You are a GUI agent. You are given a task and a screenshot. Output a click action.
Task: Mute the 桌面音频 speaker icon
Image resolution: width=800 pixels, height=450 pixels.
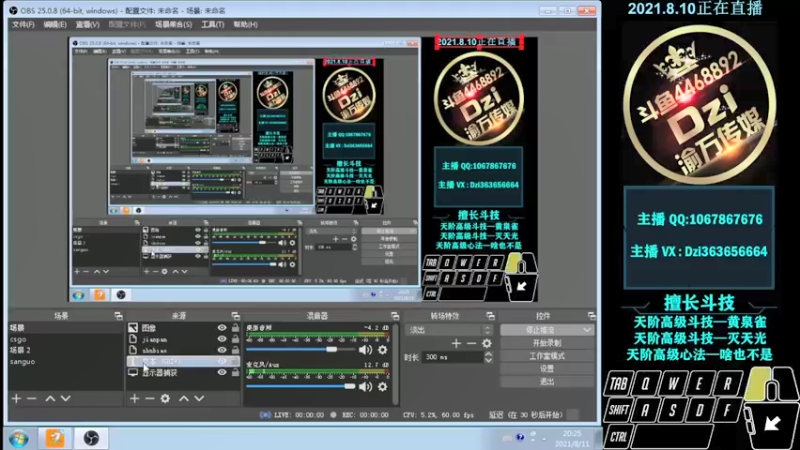coord(365,349)
